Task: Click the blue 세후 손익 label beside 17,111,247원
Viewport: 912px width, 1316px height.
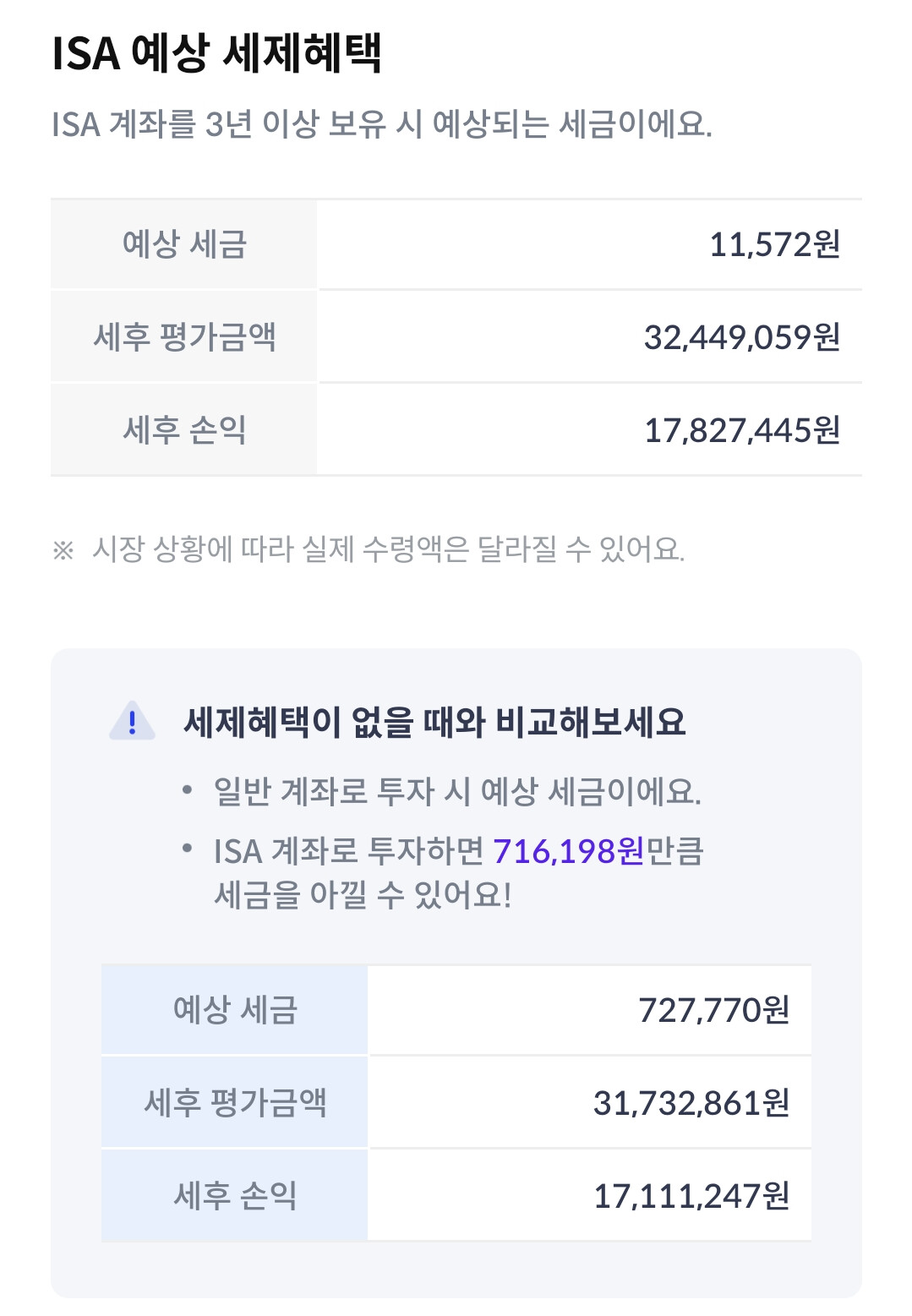Action: 235,1196
